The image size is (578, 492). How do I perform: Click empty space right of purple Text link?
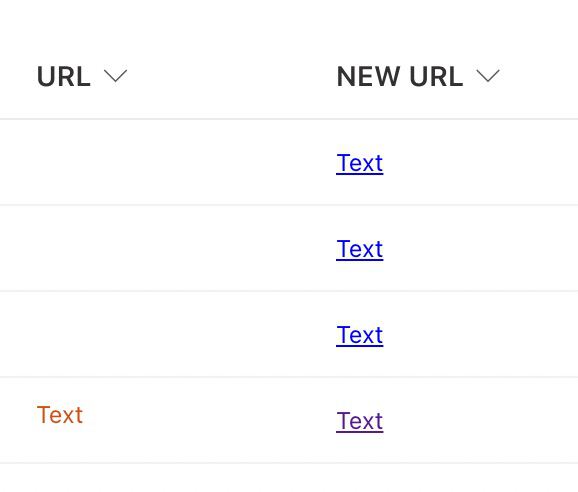481,420
